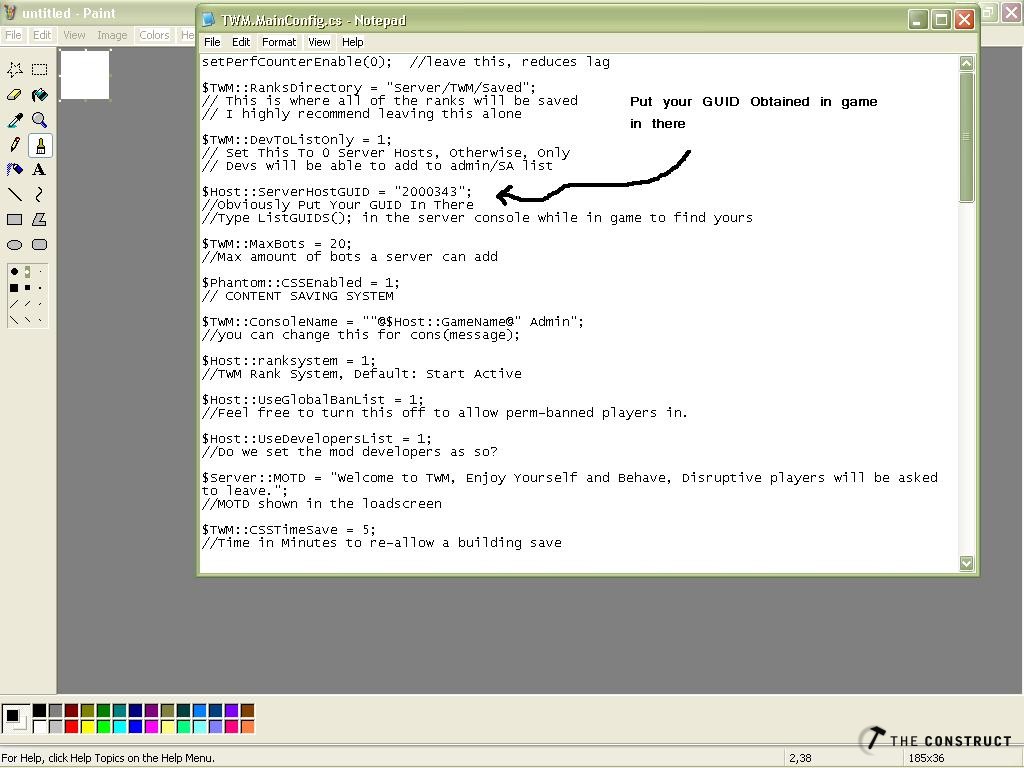1024x768 pixels.
Task: Click the "$Host::UseGlobalBanList = 1;" line
Action: (313, 400)
